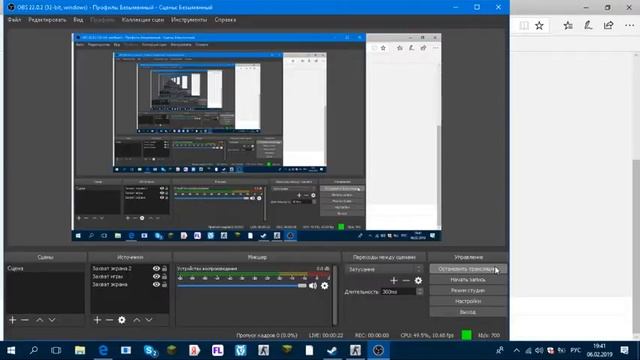The width and height of the screenshot is (640, 360).
Task: Open source properties gear under Источники
Action: [x=122, y=320]
